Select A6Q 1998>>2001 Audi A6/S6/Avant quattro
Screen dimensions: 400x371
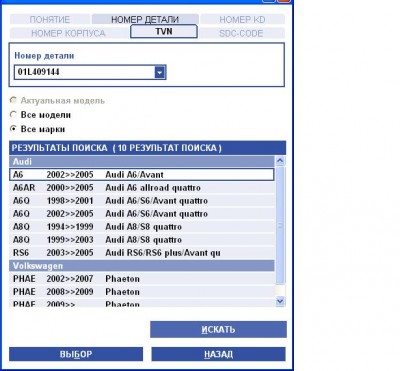(142, 201)
